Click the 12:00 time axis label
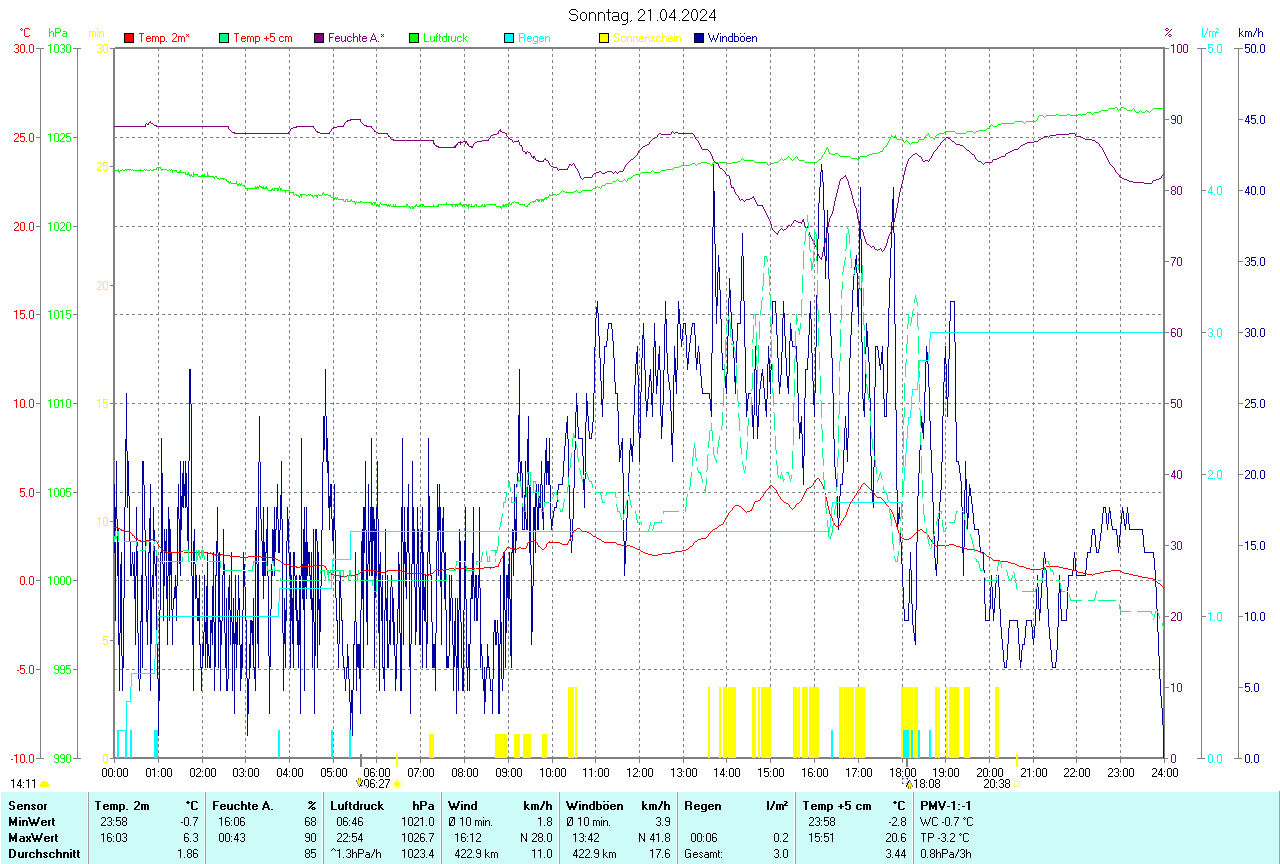 click(x=640, y=773)
